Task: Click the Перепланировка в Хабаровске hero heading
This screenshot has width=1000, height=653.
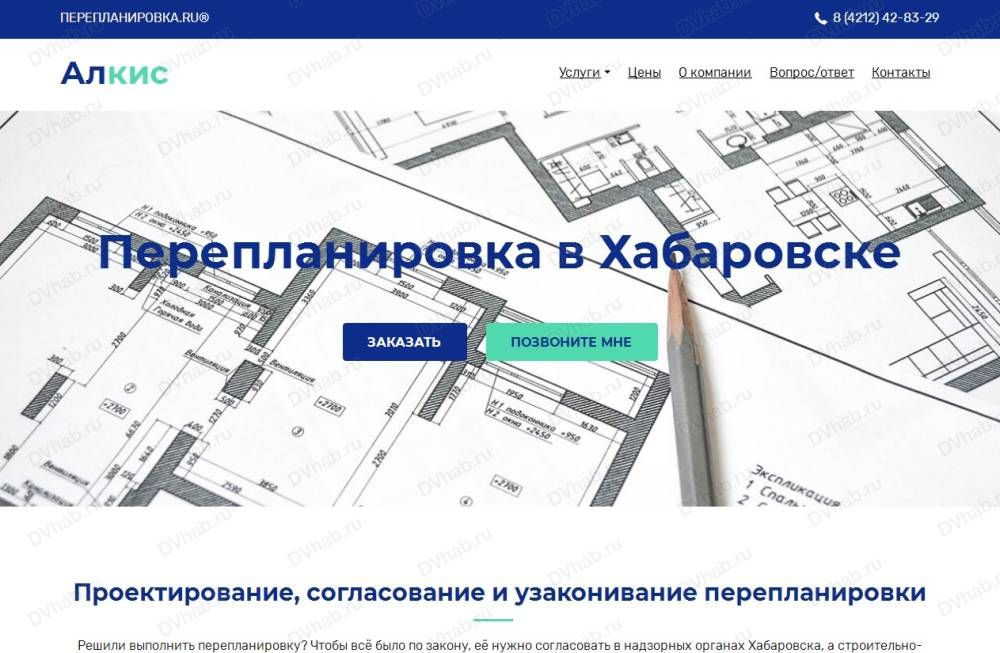Action: [x=499, y=253]
